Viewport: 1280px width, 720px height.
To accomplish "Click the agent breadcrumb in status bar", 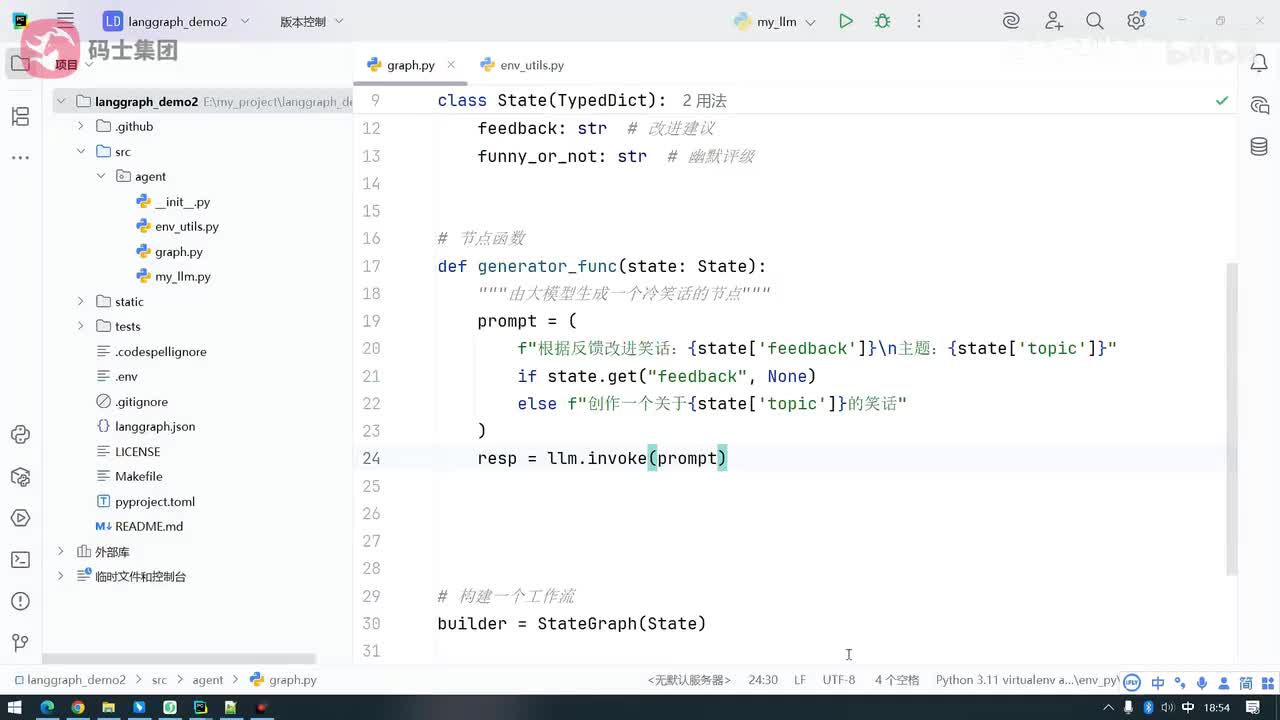I will point(208,680).
